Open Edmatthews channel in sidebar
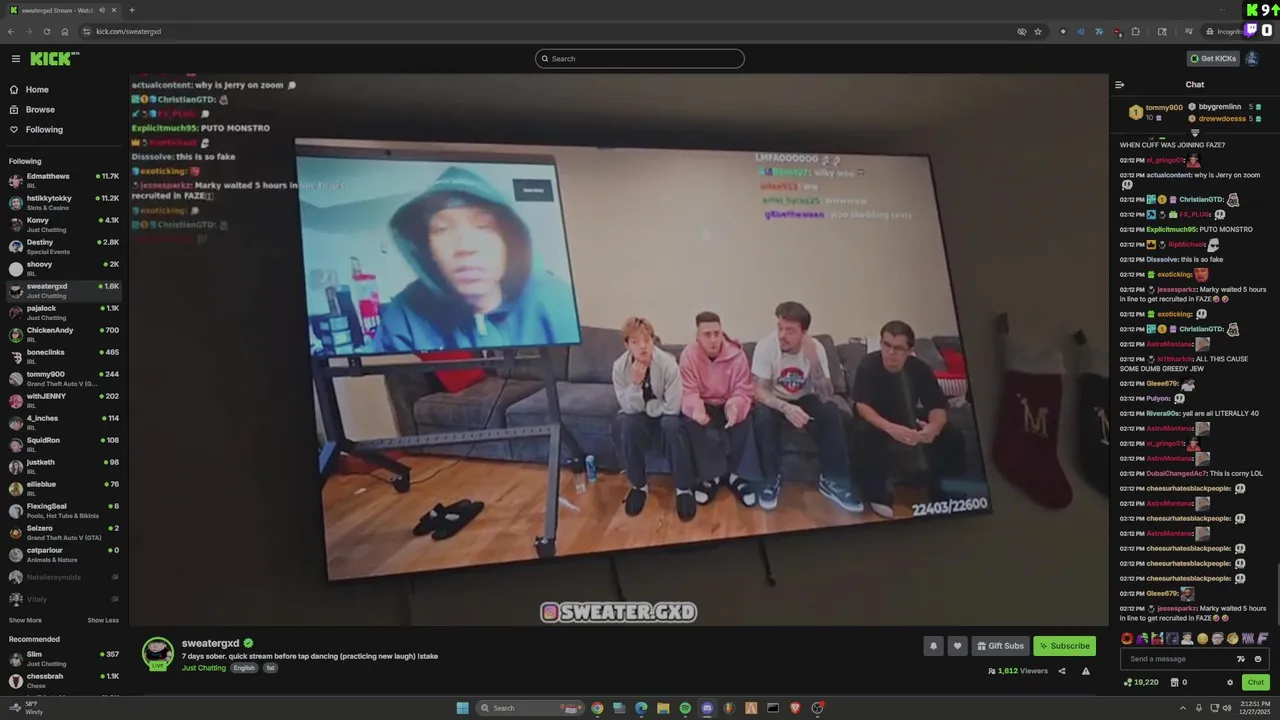This screenshot has width=1280, height=720. pyautogui.click(x=64, y=180)
